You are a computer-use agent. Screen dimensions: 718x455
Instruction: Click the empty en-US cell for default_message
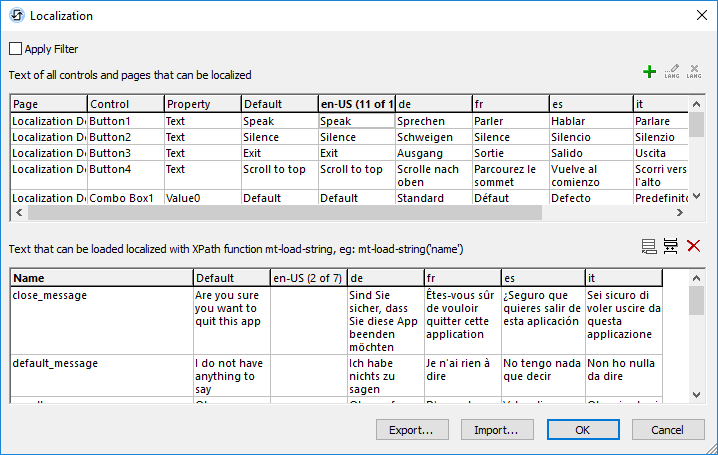(308, 376)
